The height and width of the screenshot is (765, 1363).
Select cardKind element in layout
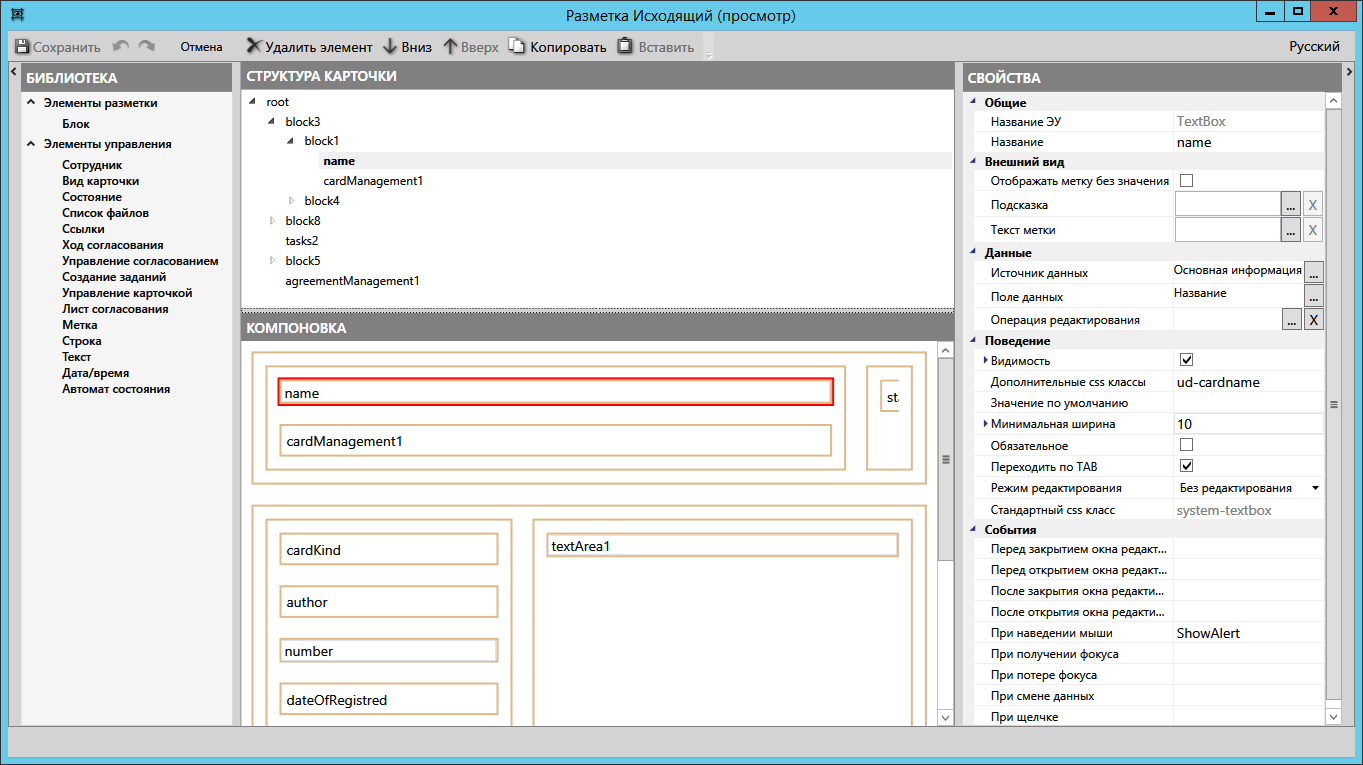click(x=389, y=550)
